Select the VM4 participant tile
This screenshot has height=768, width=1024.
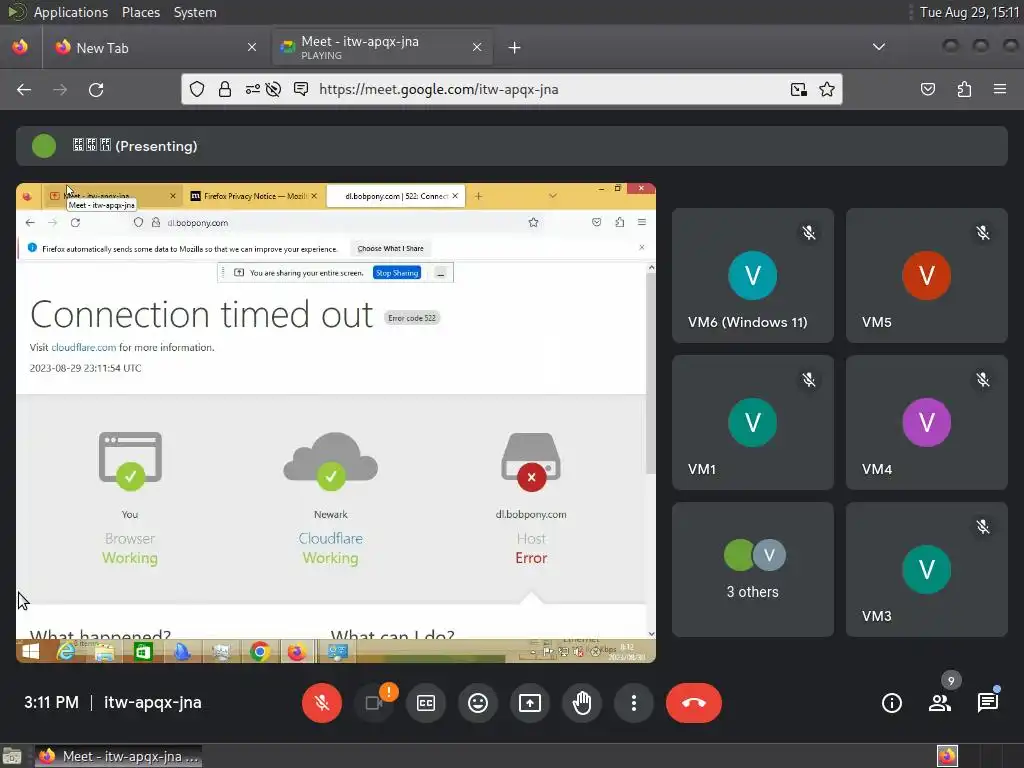tap(927, 422)
